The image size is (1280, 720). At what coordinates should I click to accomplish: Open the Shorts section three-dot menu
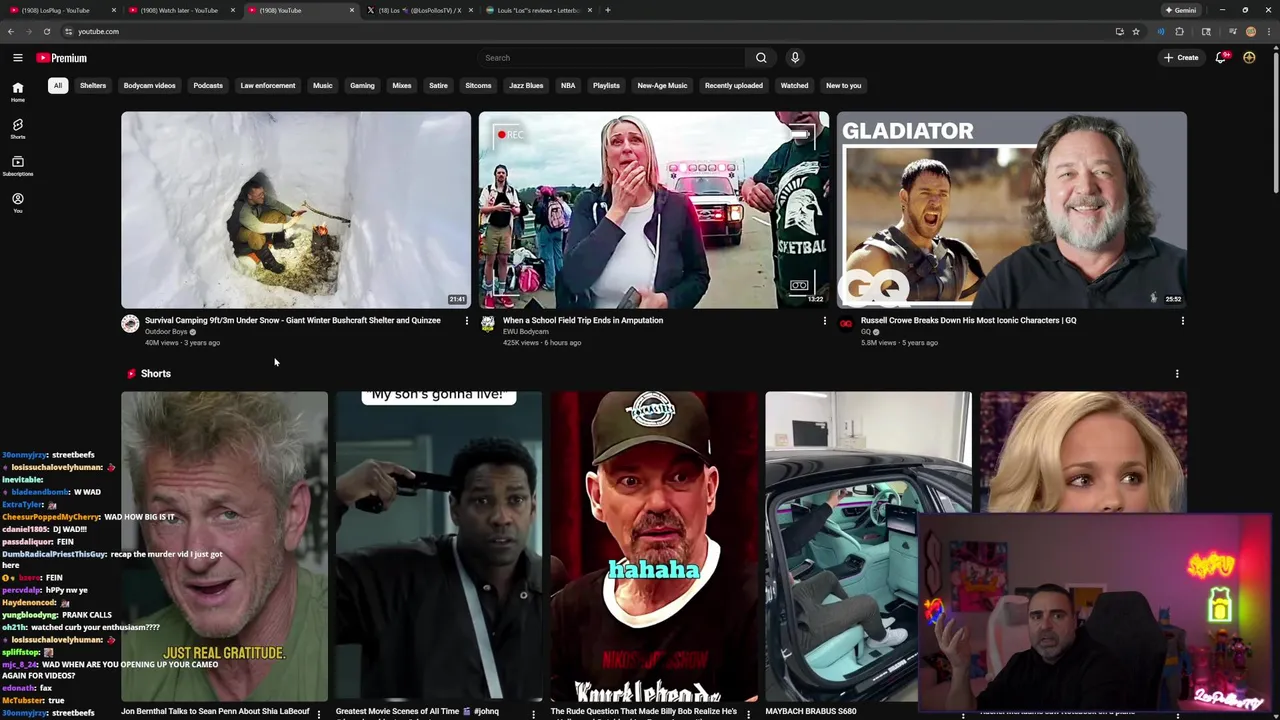pos(1177,374)
